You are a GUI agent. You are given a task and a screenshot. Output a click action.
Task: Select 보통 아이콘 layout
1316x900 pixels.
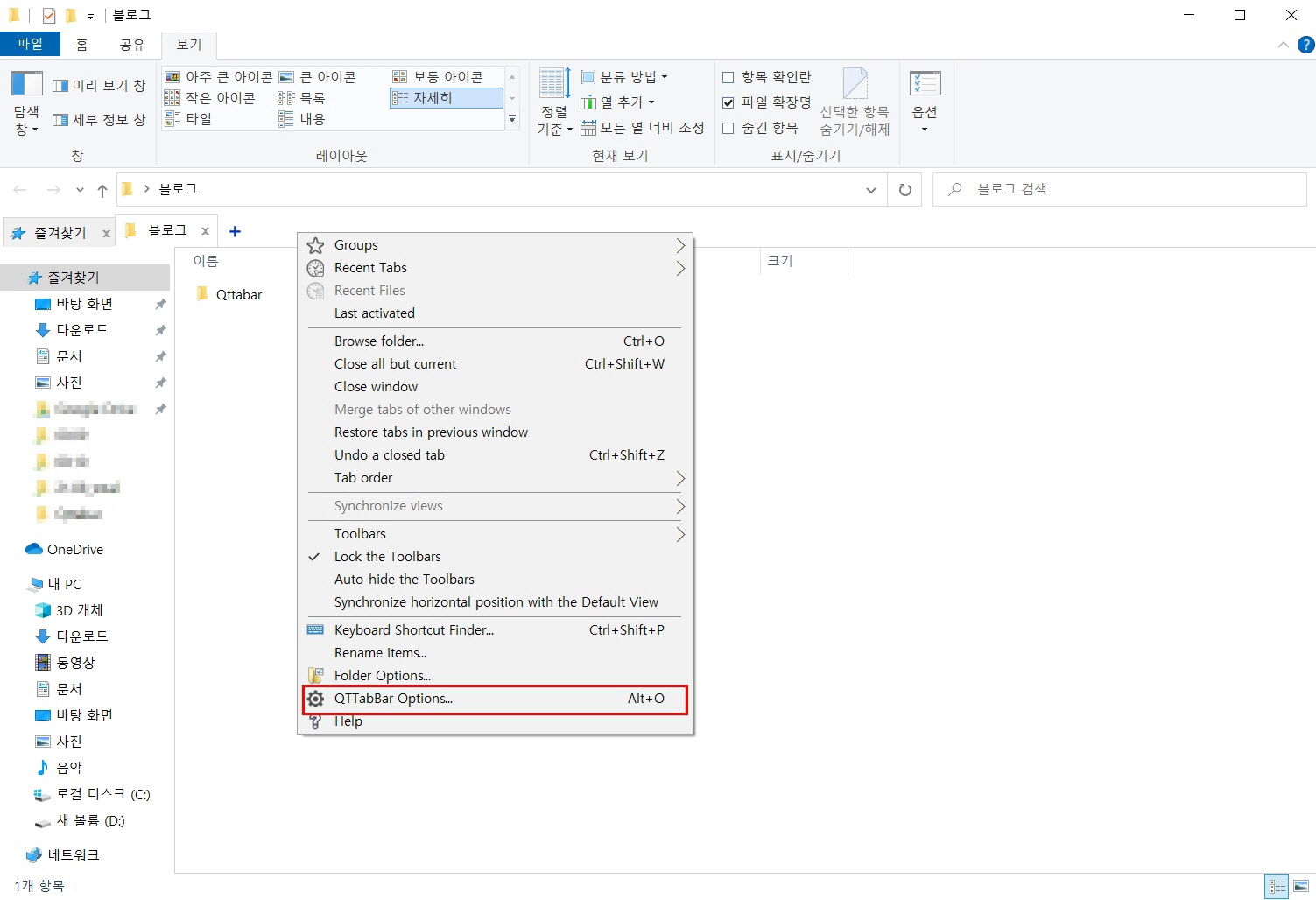coord(438,77)
